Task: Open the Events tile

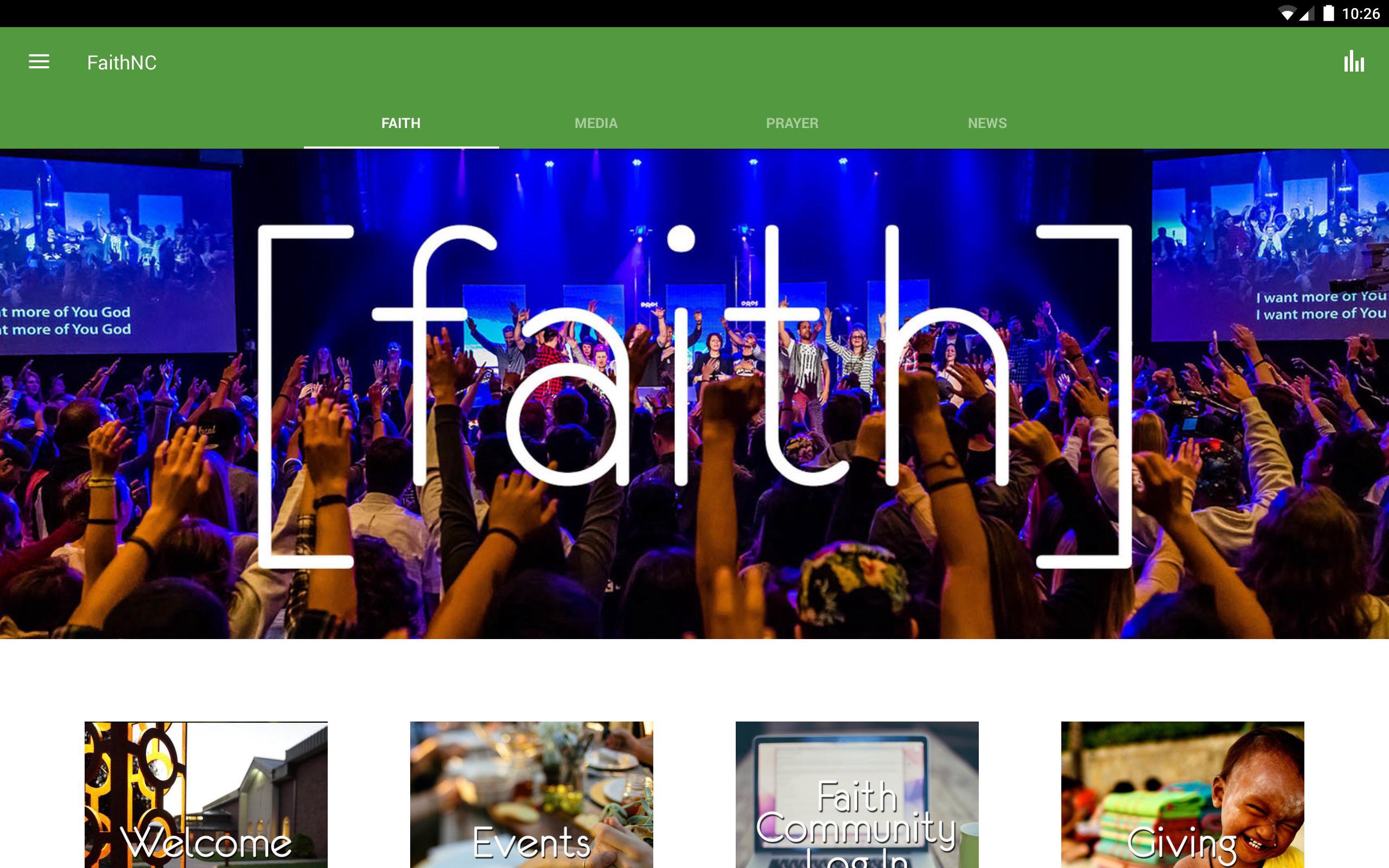Action: coord(532,795)
